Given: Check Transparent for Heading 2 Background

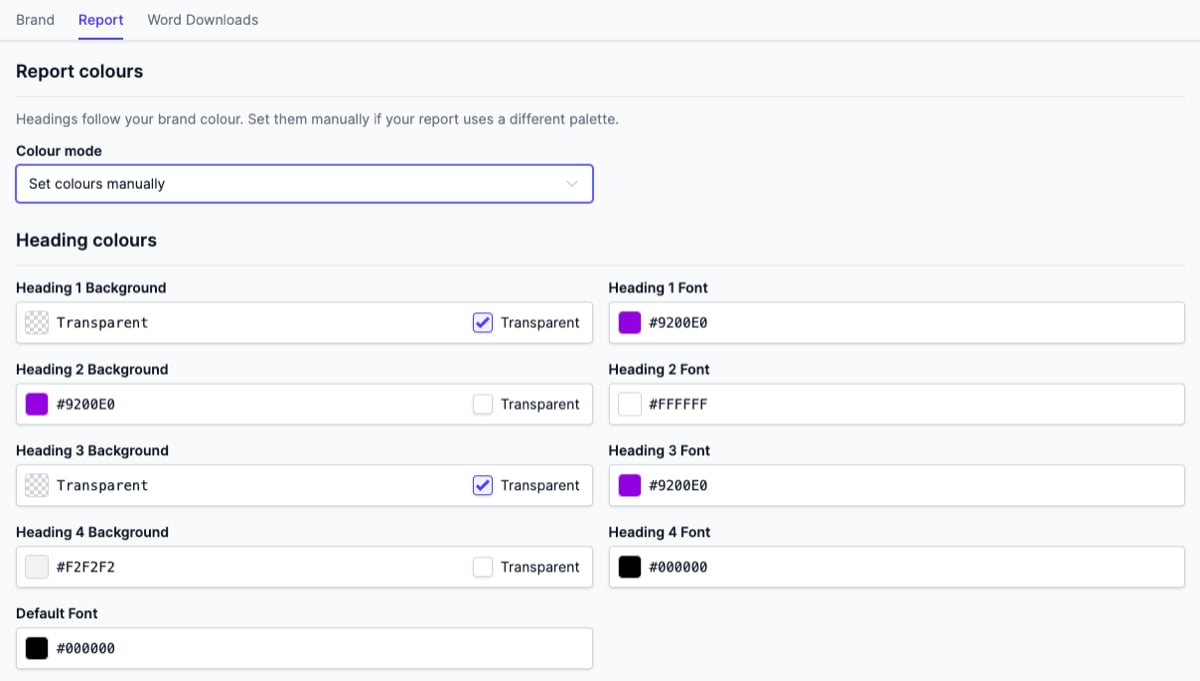Looking at the screenshot, I should [x=483, y=404].
